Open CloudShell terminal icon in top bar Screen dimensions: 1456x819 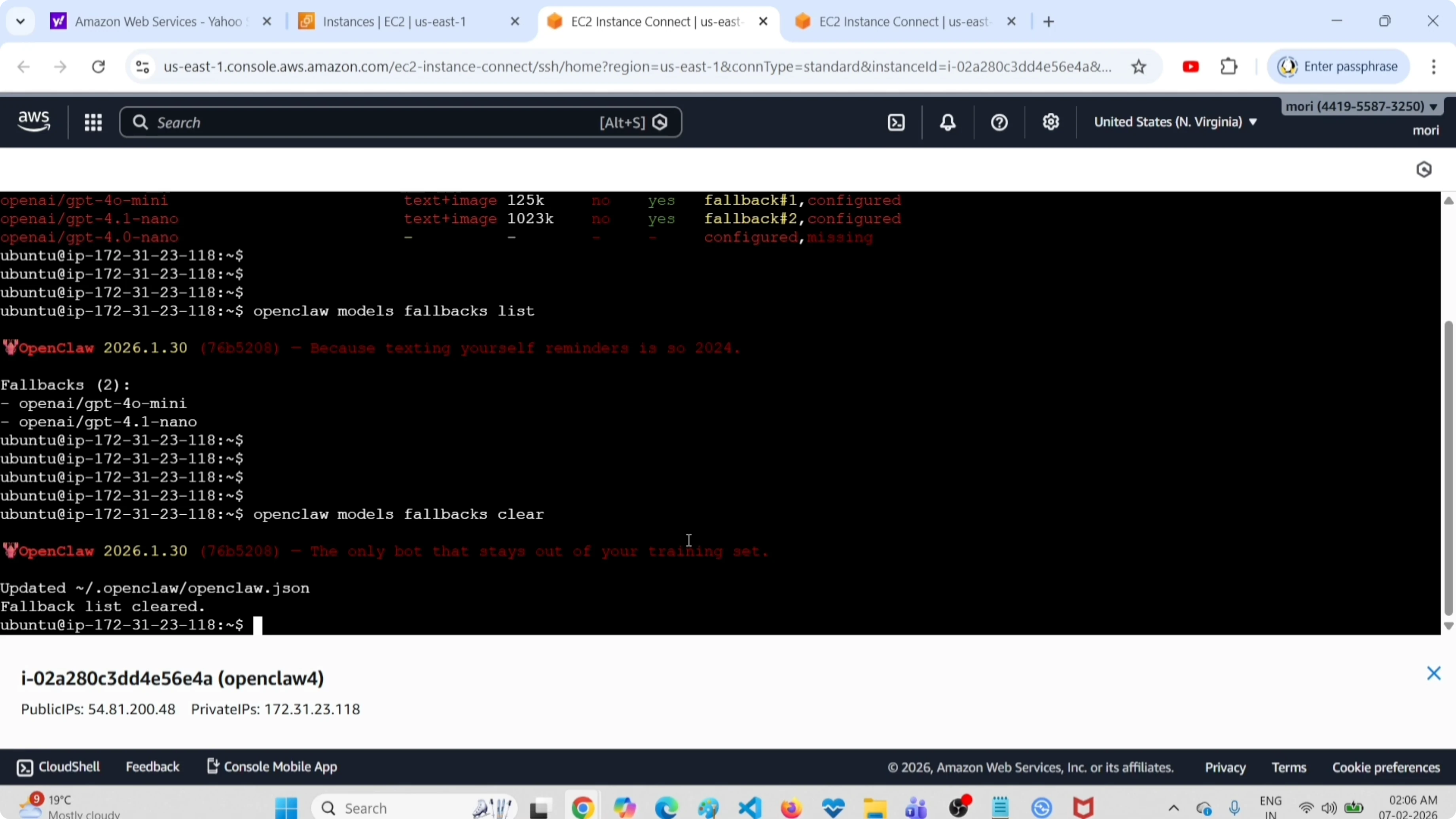[896, 122]
